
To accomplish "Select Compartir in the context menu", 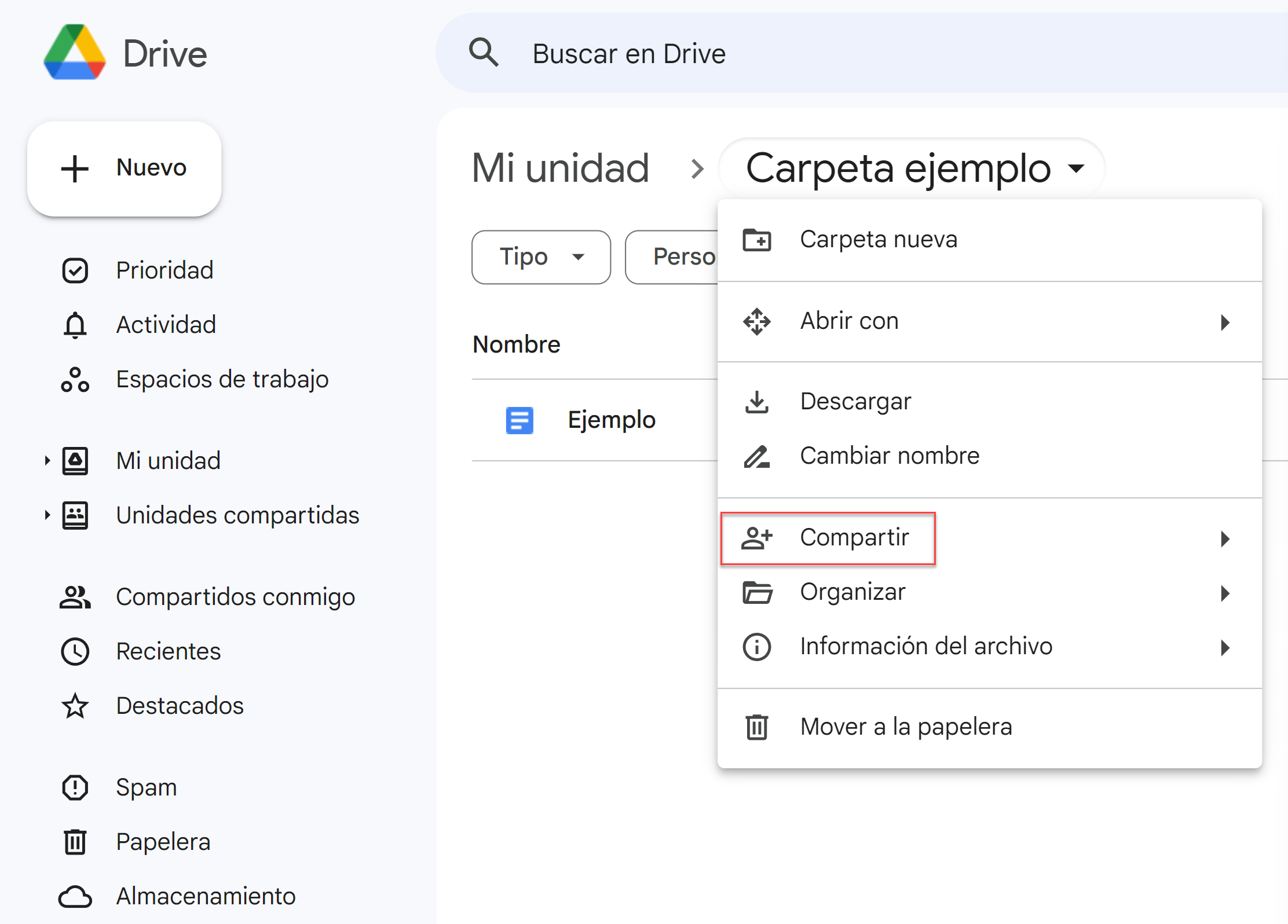I will pos(854,538).
